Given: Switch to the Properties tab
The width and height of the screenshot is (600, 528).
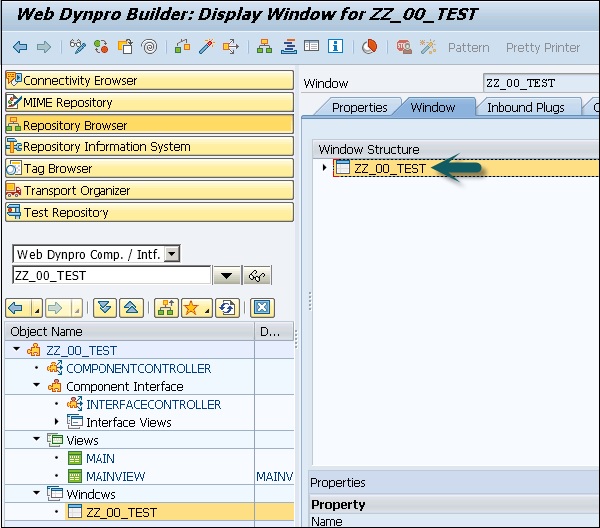Looking at the screenshot, I should [x=359, y=107].
